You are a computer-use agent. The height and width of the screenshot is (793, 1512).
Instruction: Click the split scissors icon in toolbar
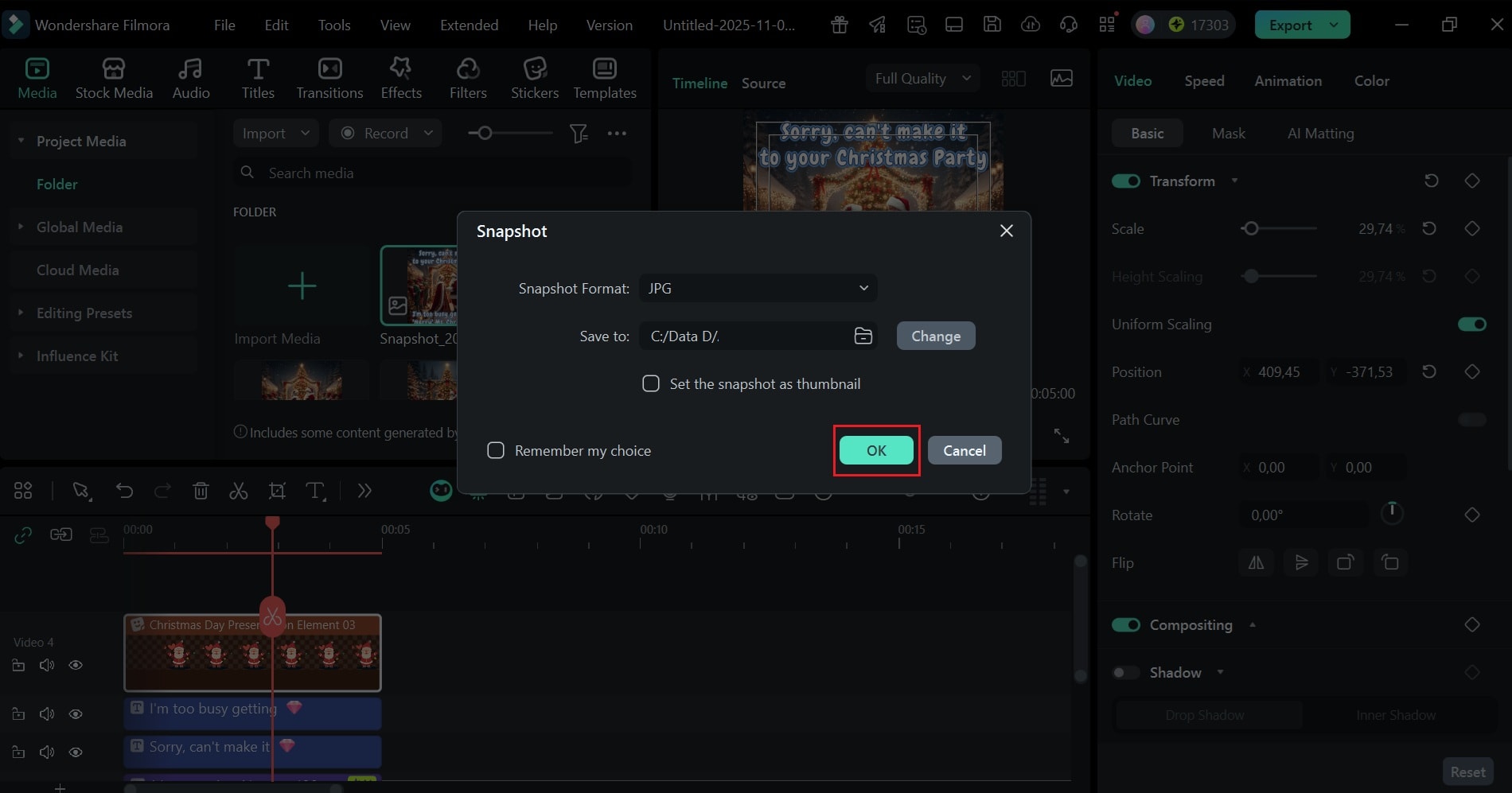click(x=239, y=491)
